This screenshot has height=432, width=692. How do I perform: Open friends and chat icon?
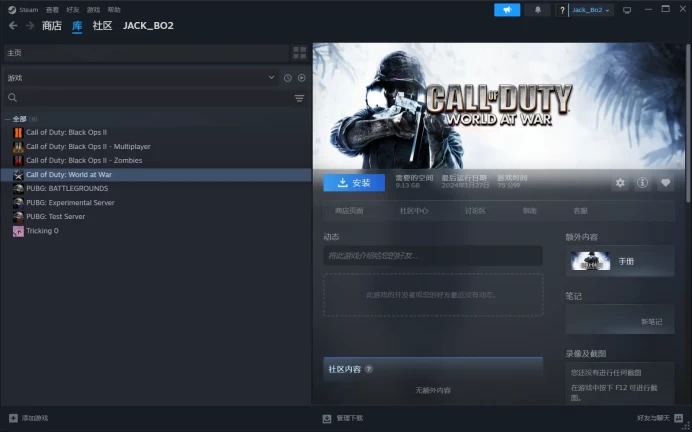tap(679, 418)
